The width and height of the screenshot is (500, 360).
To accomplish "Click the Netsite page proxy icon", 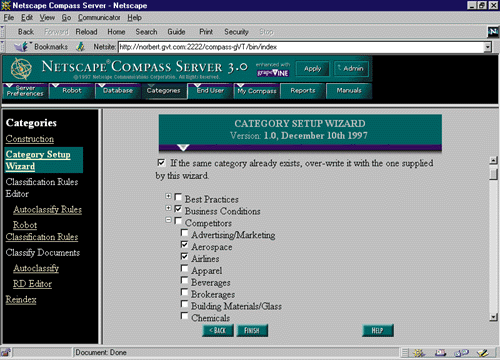I will 80,47.
